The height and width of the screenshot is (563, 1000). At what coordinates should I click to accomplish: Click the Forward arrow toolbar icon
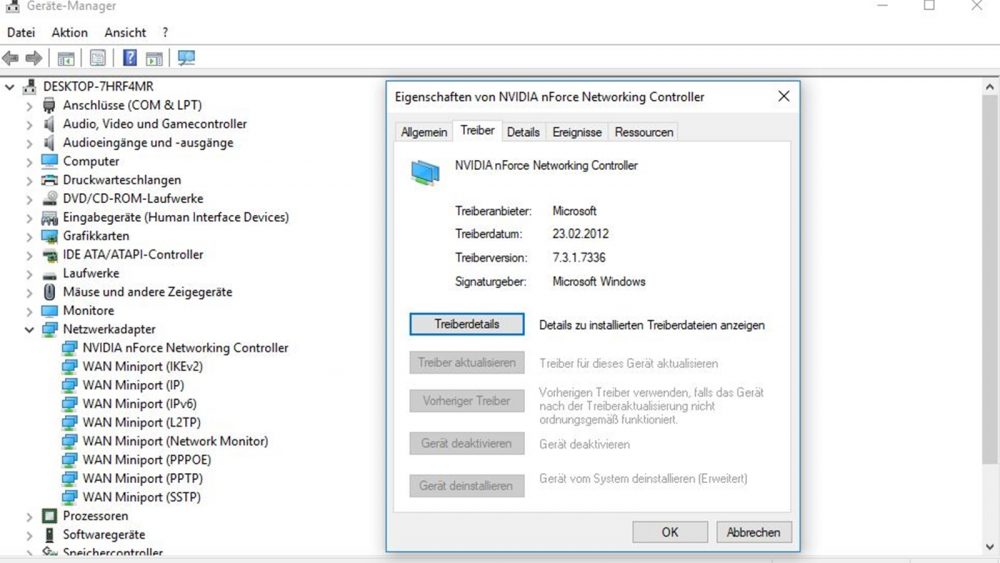click(34, 59)
